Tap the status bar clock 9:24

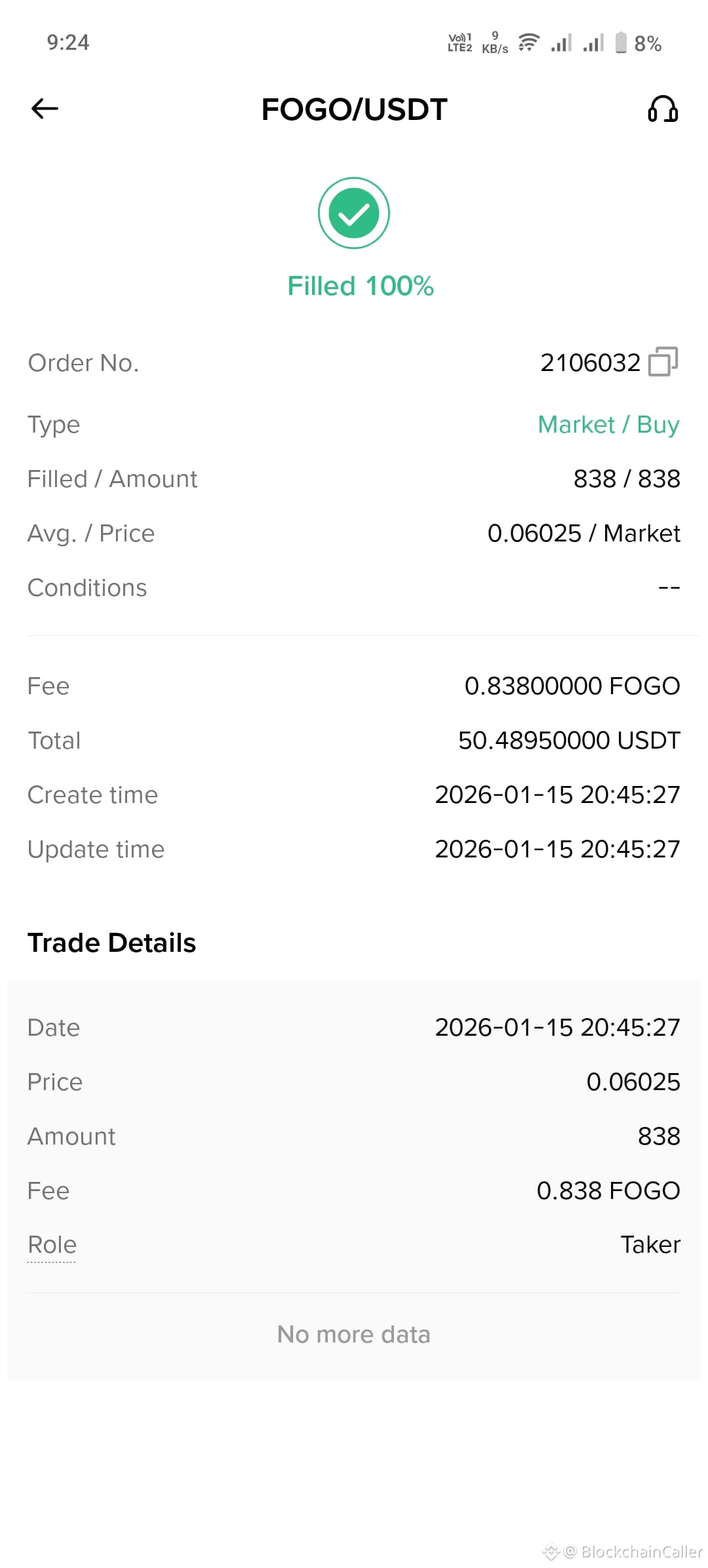[x=68, y=43]
